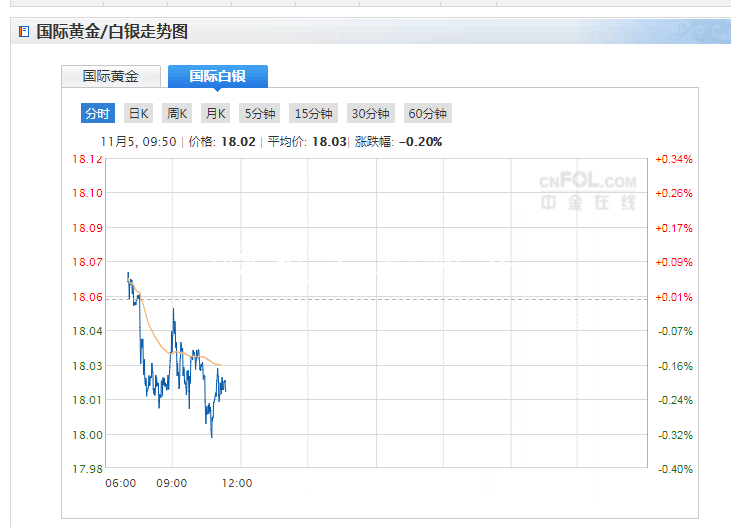Click the +0.26% percentage label
The height and width of the screenshot is (527, 731).
674,193
